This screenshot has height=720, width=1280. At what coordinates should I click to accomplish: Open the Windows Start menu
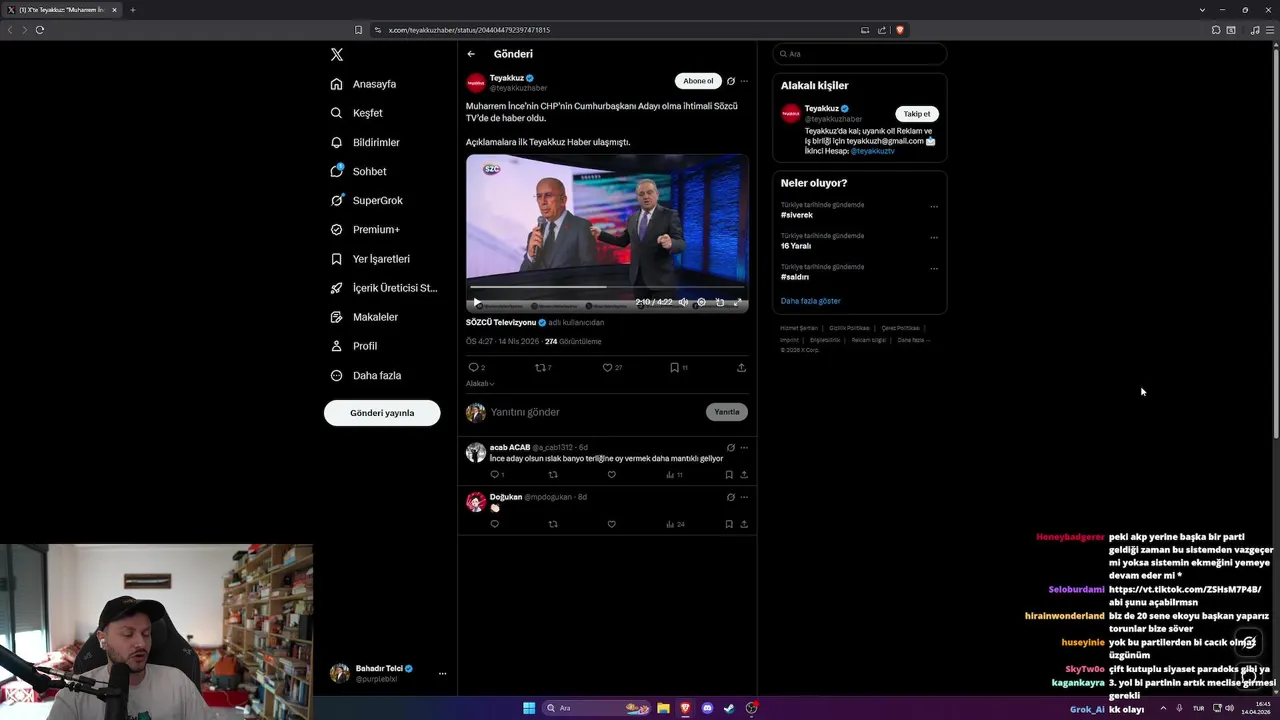point(529,708)
